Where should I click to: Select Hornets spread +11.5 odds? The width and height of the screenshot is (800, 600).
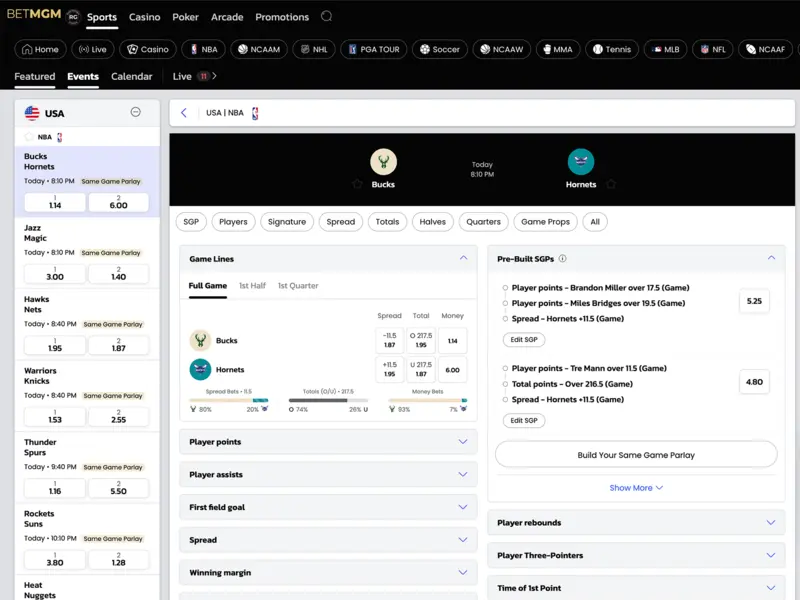point(390,369)
